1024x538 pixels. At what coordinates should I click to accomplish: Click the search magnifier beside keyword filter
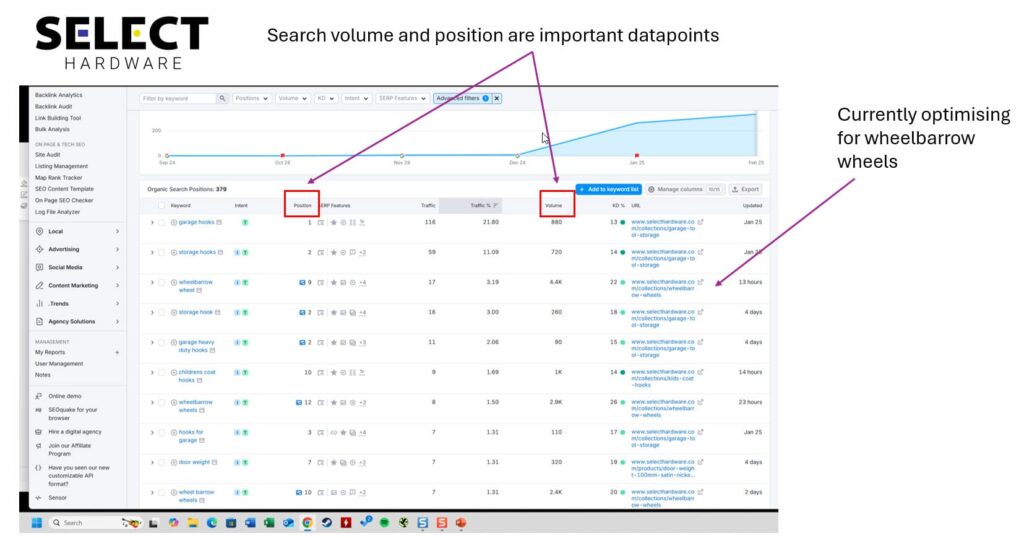222,99
